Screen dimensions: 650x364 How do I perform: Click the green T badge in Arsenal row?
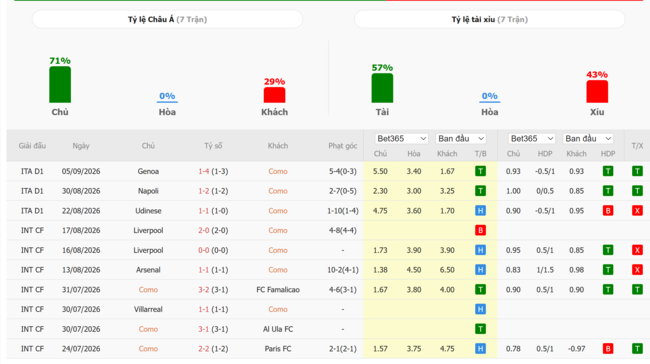(608, 270)
